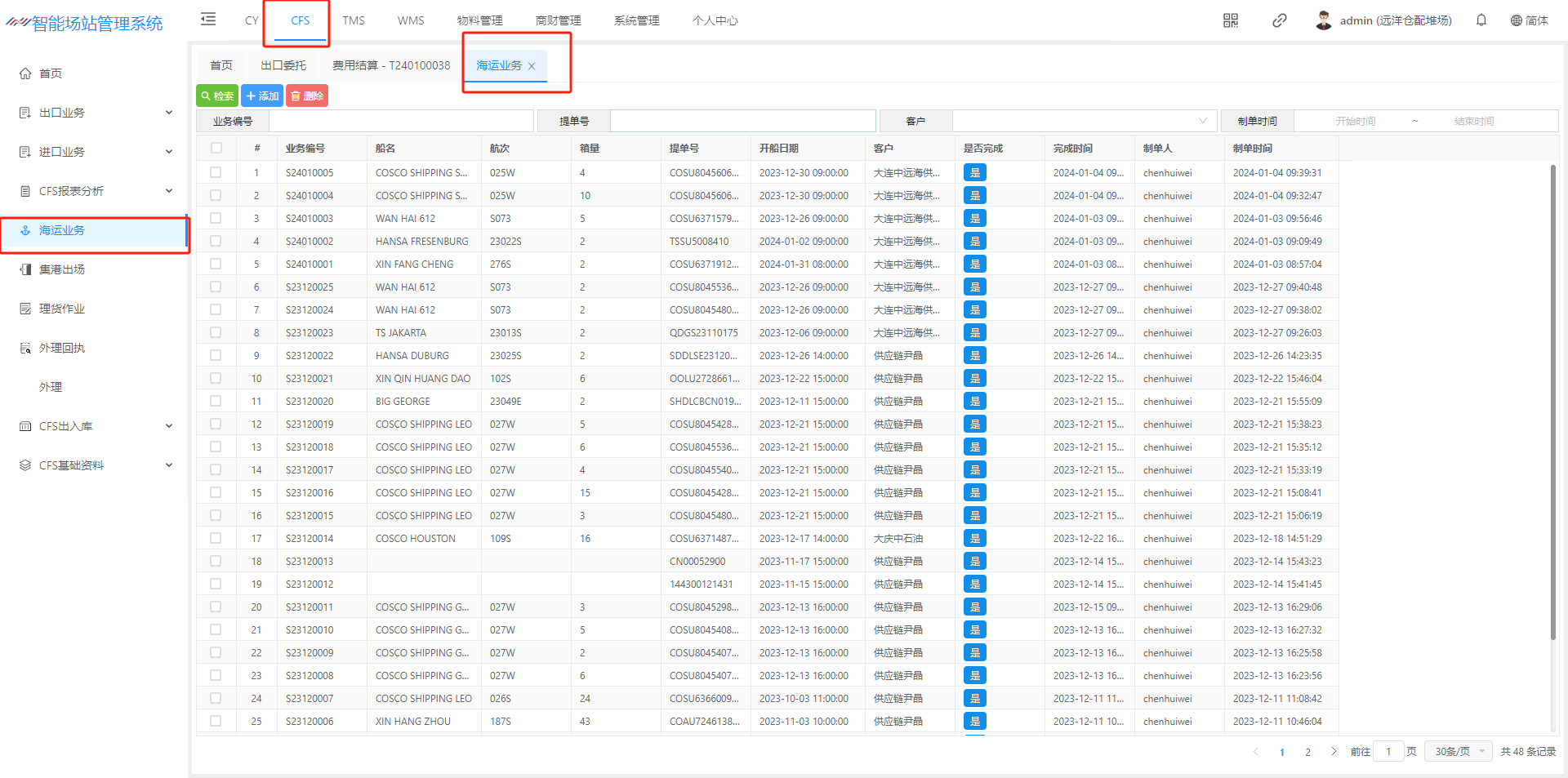1568x778 pixels.
Task: Open the QR code icon in header
Action: pos(1230,20)
